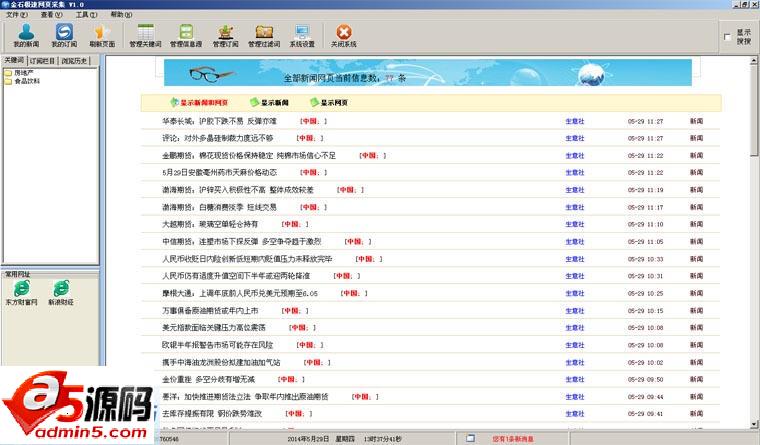Viewport: 760px width, 445px height.
Task: Click the status bar message window icon
Action: (470, 438)
